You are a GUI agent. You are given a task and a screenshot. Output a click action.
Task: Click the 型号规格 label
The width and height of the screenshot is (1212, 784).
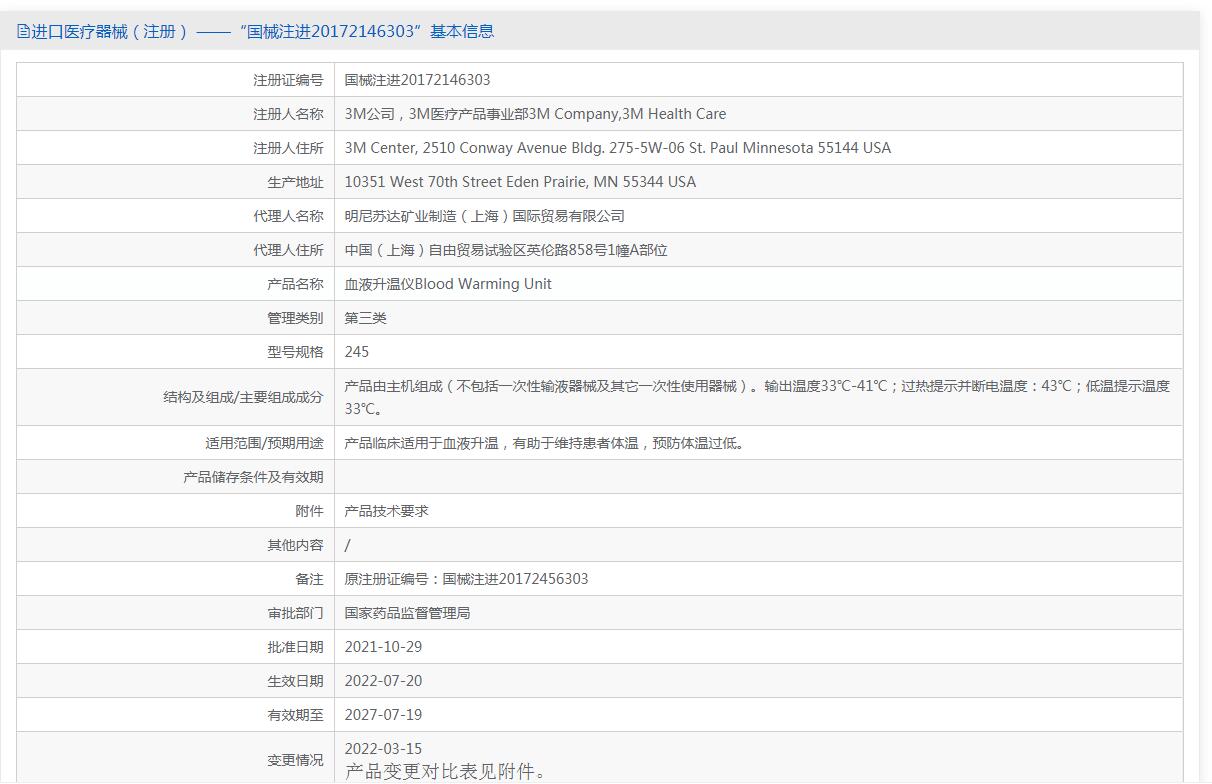coord(295,352)
